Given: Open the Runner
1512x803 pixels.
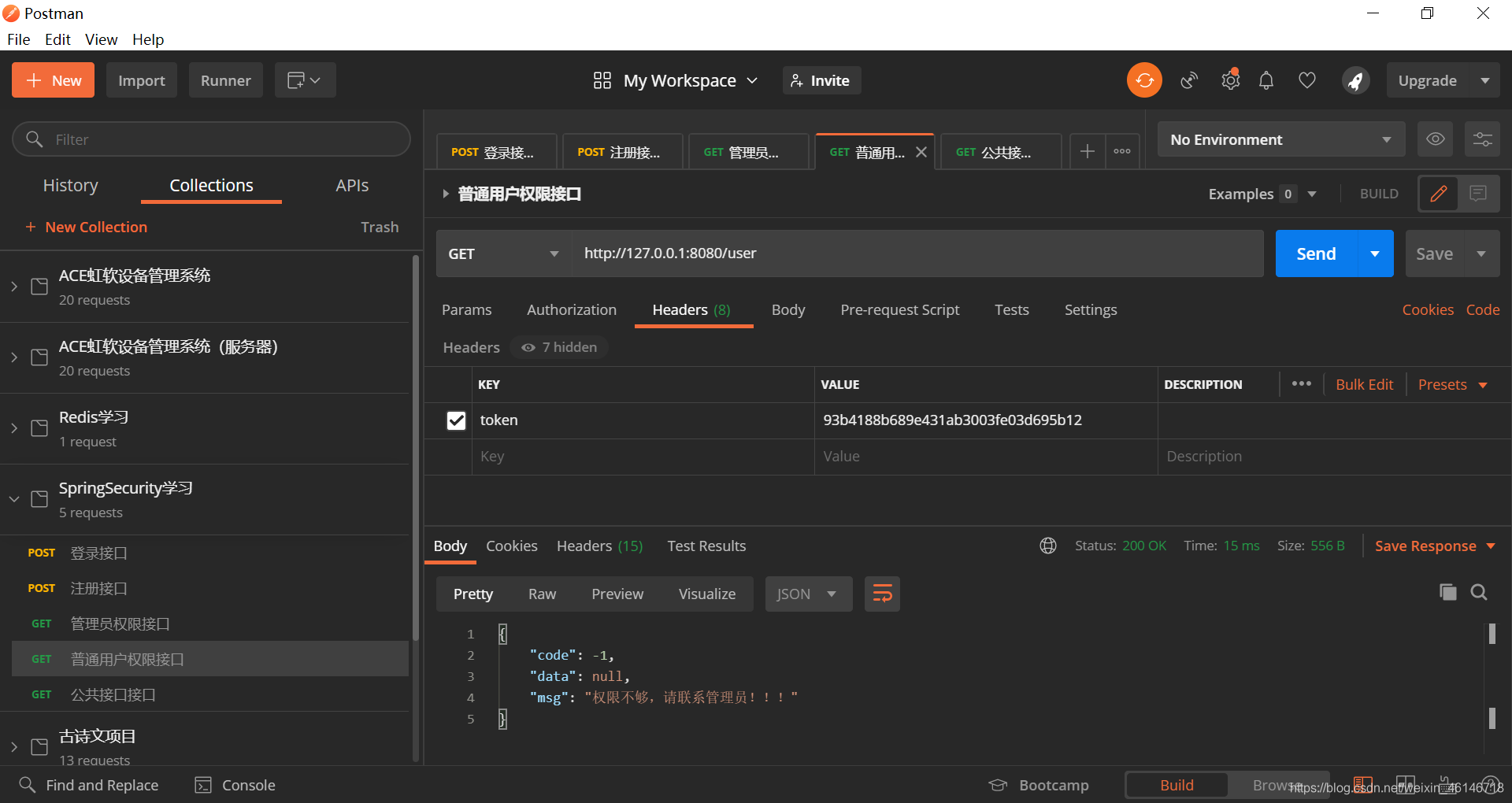Looking at the screenshot, I should coord(225,80).
